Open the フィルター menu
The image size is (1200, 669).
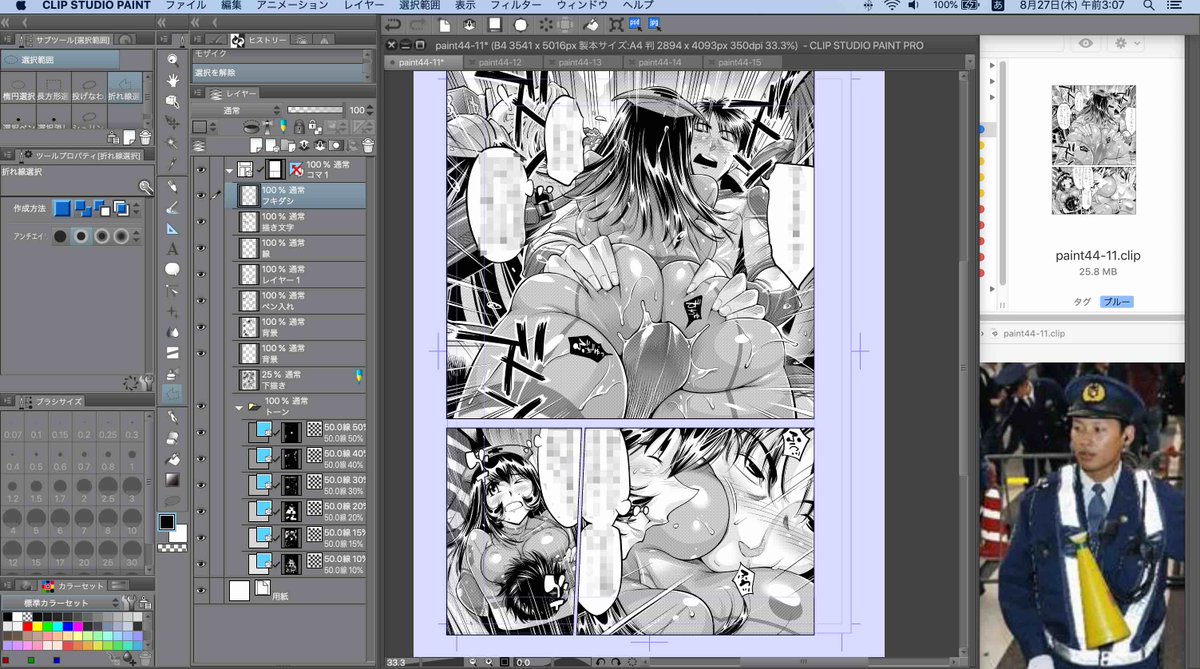coord(515,6)
